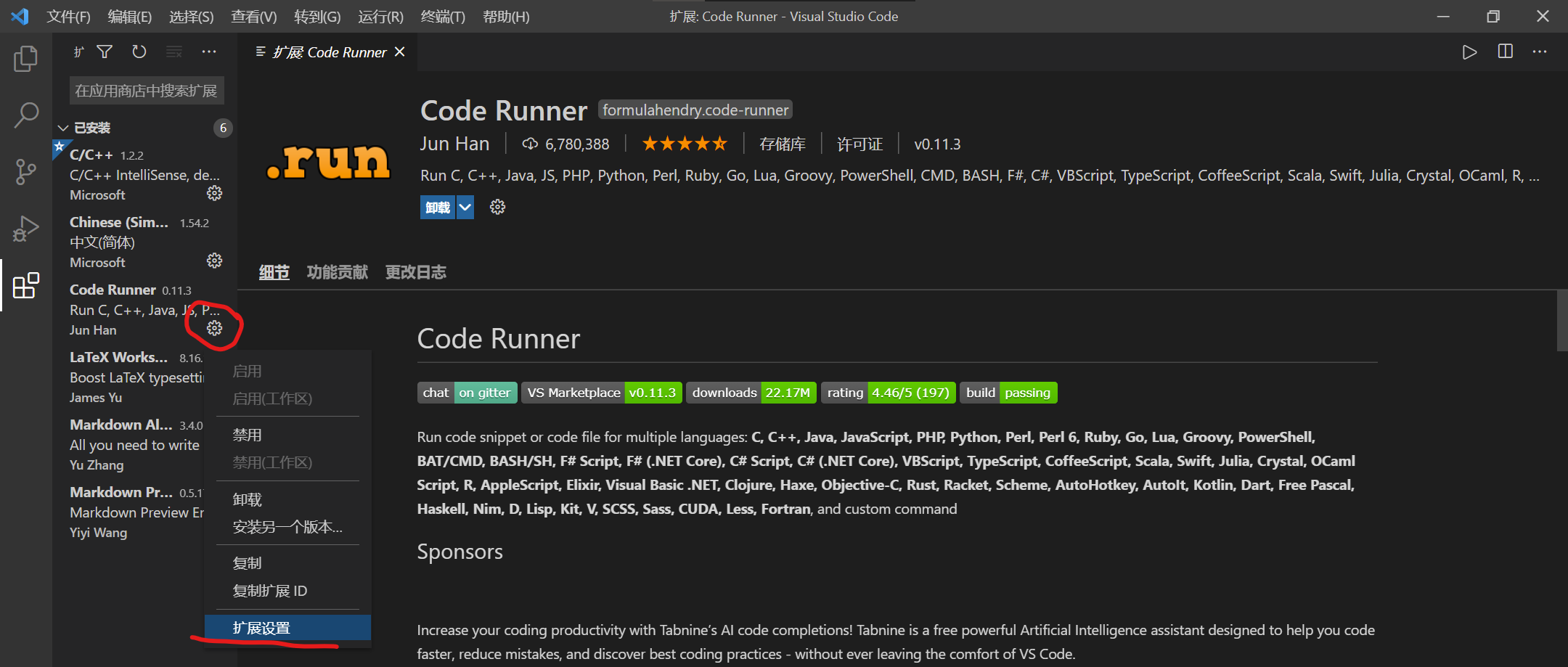Click the clear extension search results icon
This screenshot has width=1568, height=667.
tap(174, 52)
